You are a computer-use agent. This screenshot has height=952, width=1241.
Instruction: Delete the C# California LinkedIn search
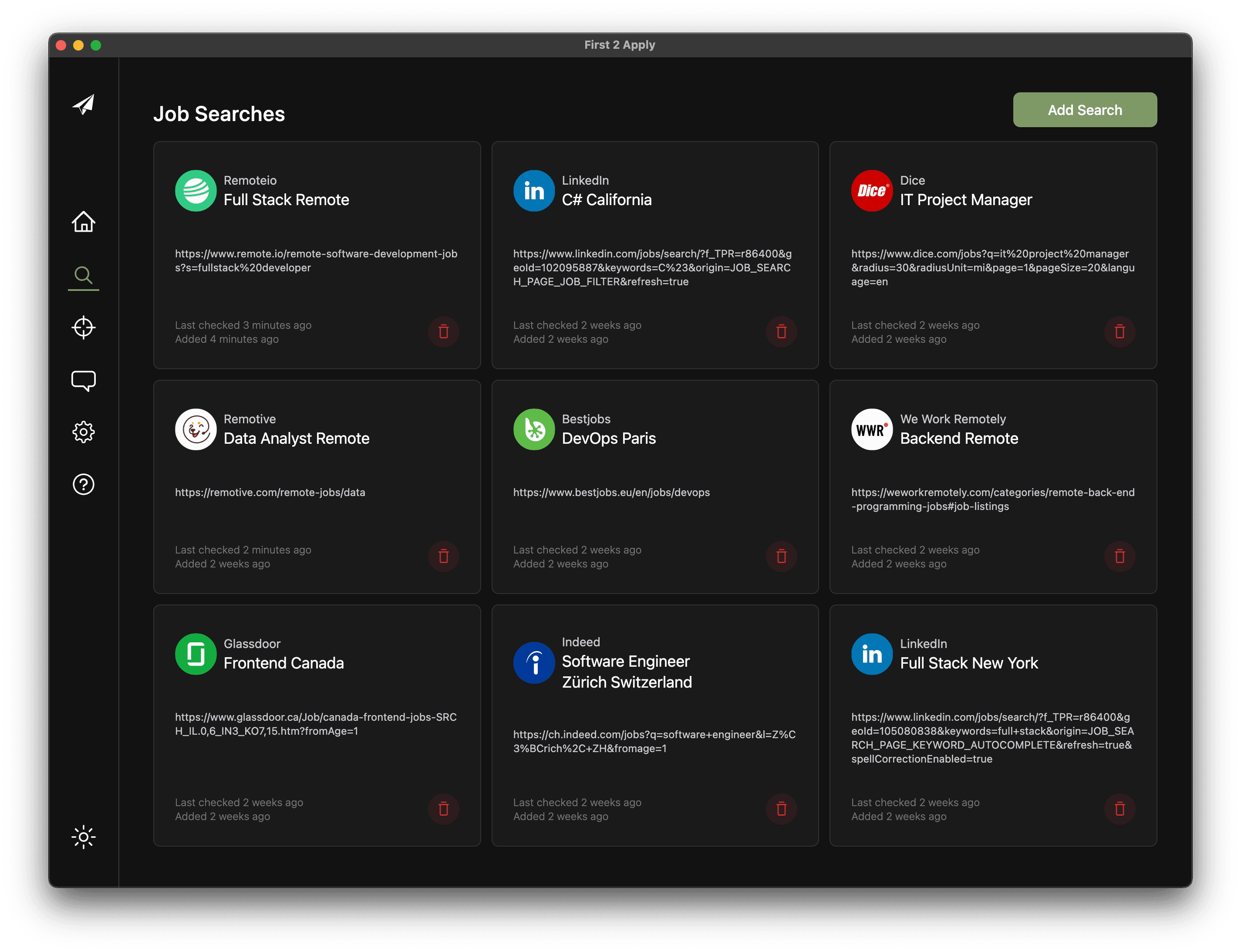click(782, 331)
